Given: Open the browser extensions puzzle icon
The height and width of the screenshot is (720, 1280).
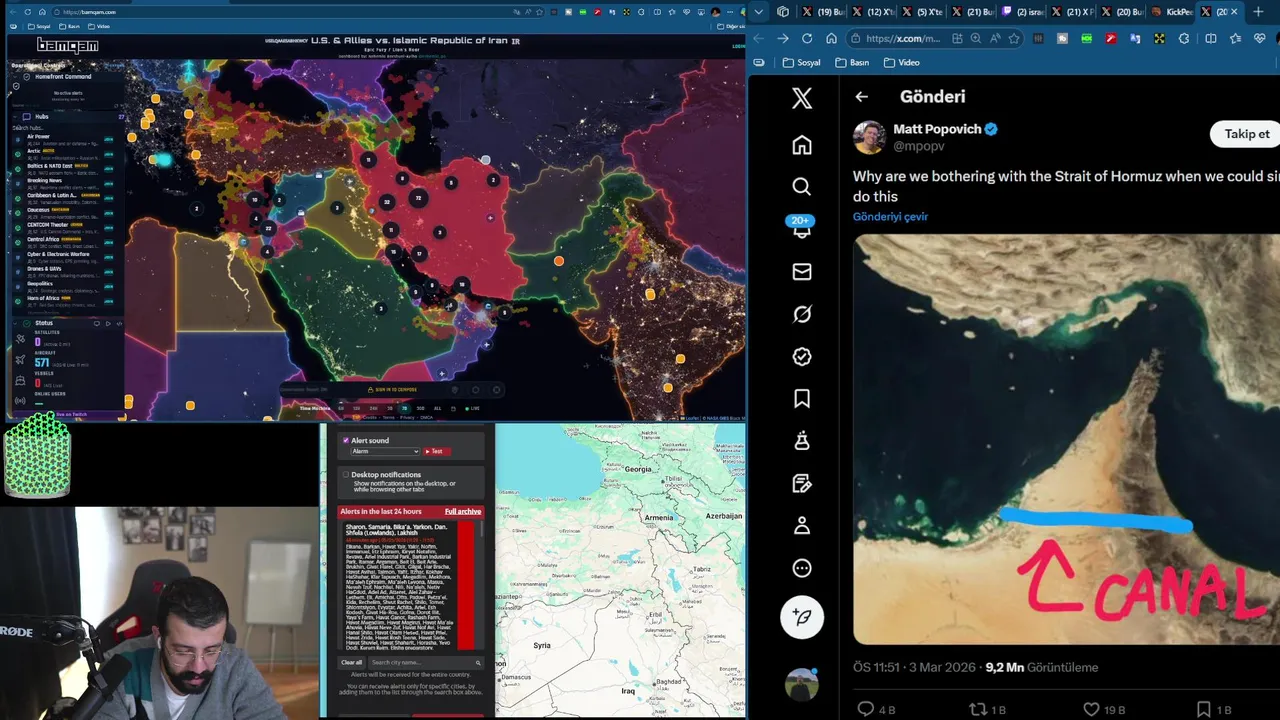Looking at the screenshot, I should [1184, 38].
